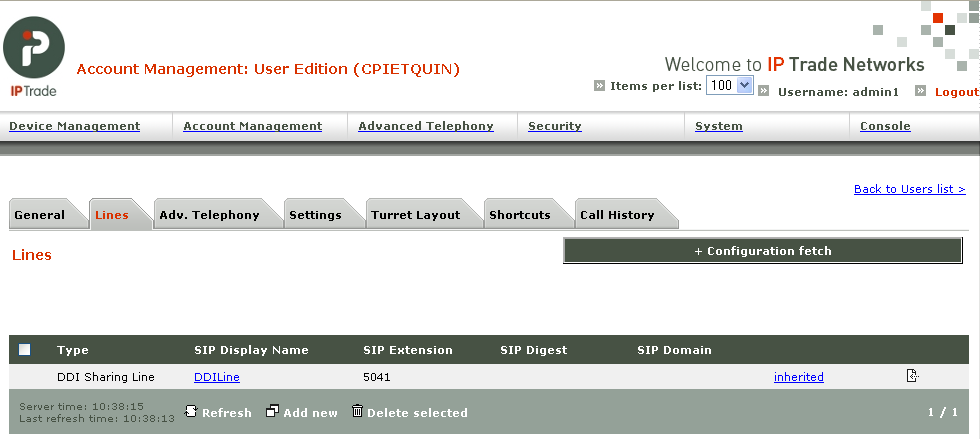Open the Console menu
The height and width of the screenshot is (439, 980).
tap(885, 126)
